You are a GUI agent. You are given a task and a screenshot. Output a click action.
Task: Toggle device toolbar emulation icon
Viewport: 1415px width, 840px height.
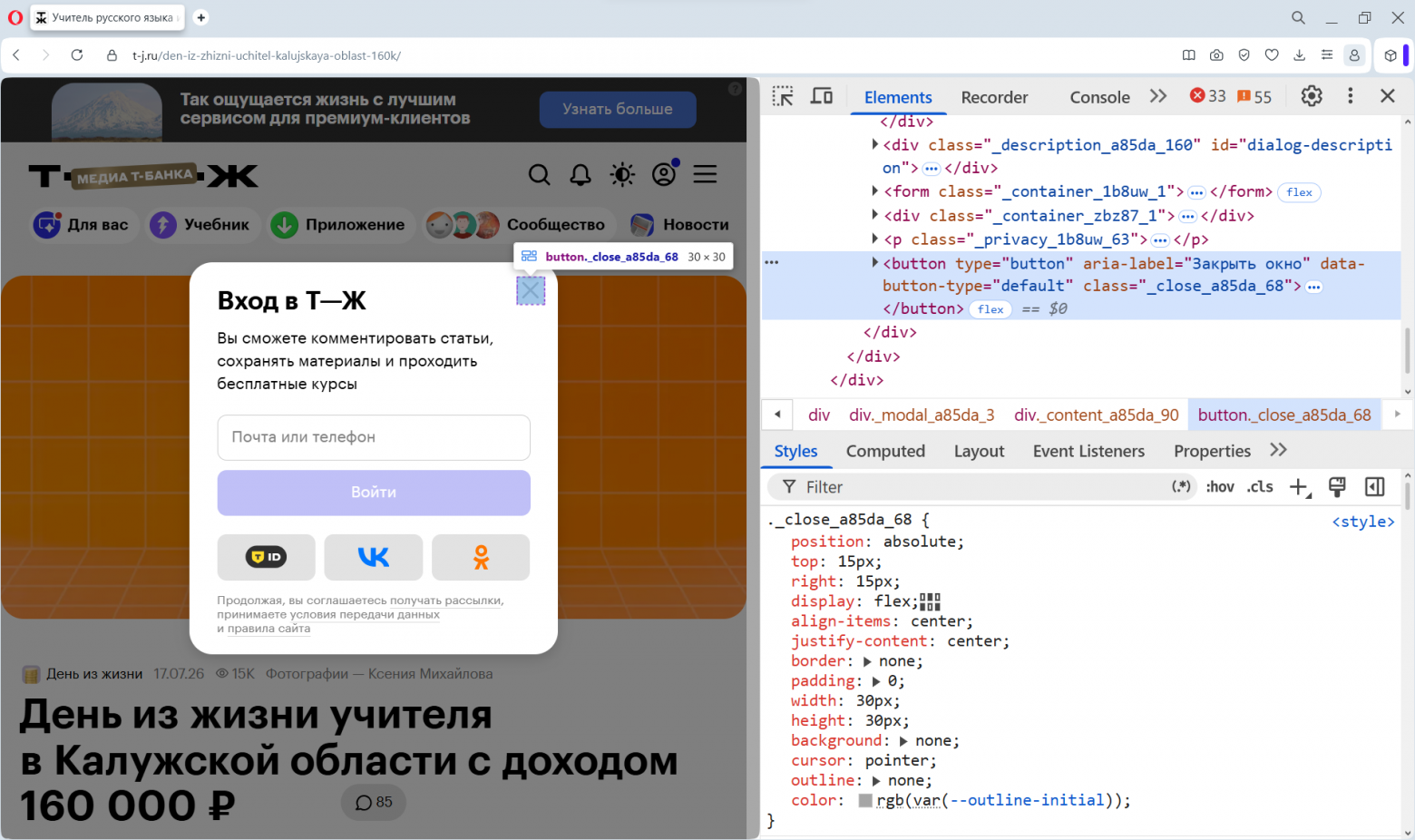[x=822, y=96]
